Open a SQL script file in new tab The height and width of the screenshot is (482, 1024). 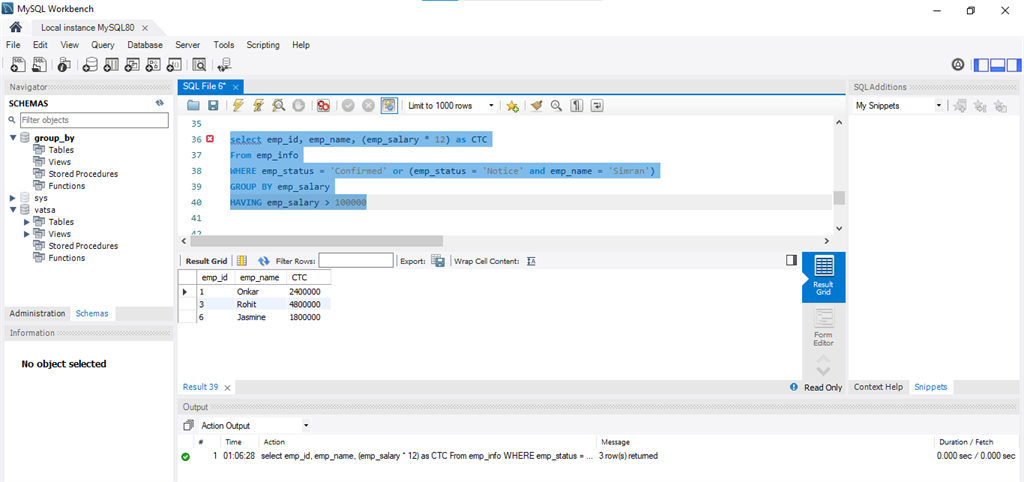(40, 64)
